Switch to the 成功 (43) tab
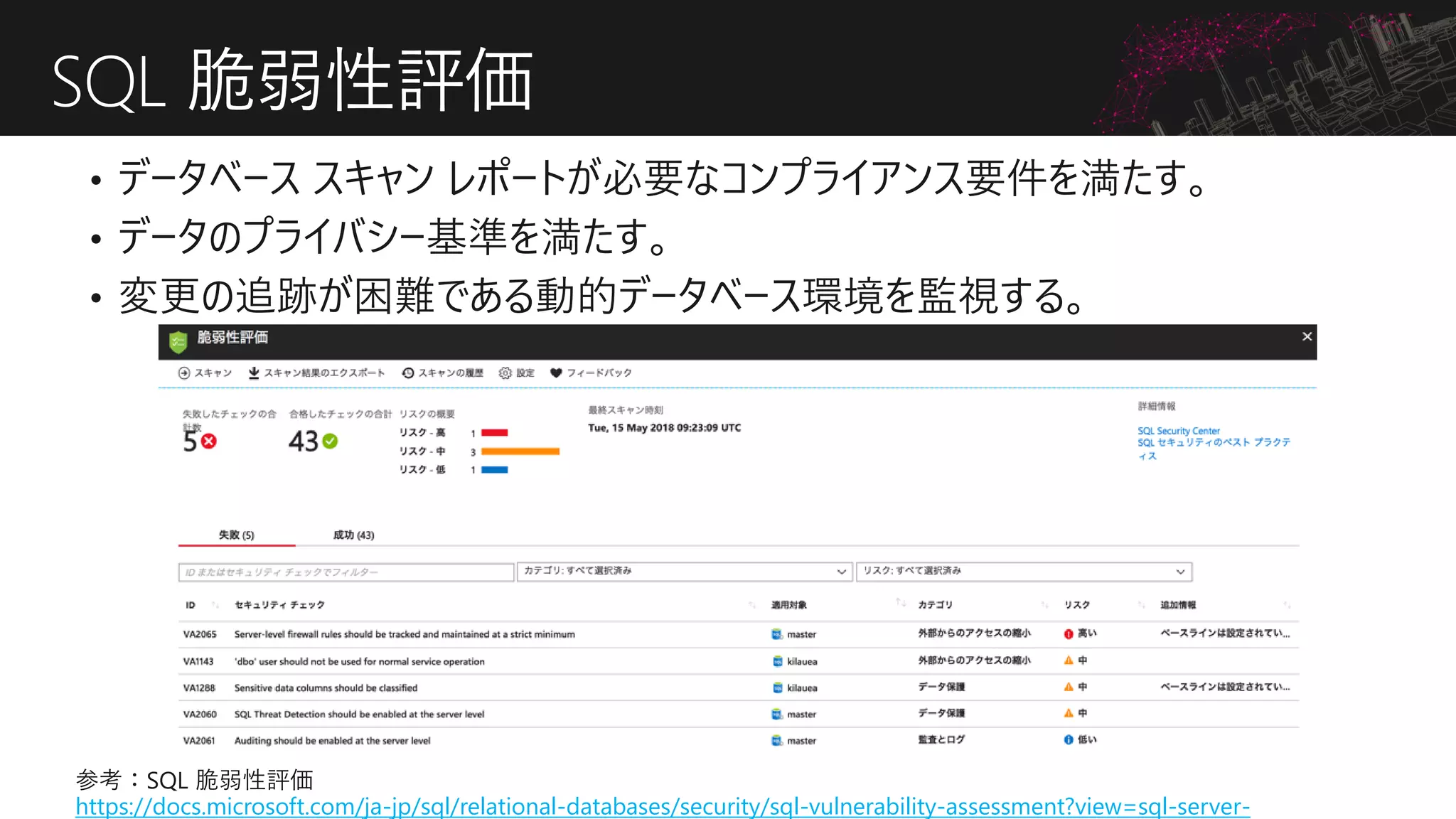Screen dimensions: 1456x819 point(354,535)
